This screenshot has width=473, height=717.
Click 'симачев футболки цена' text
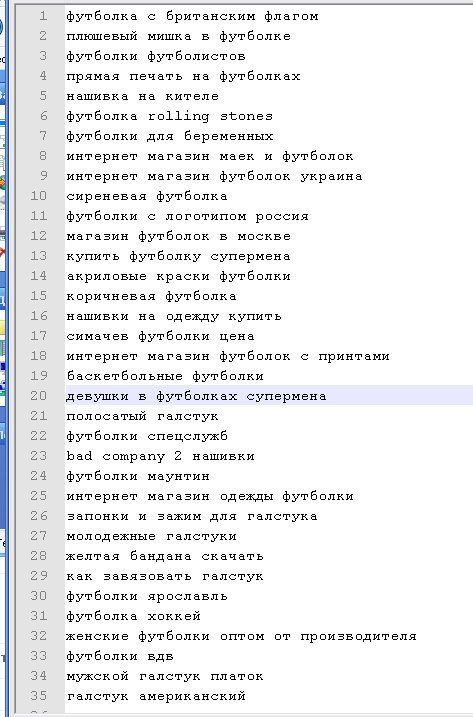[x=161, y=336]
